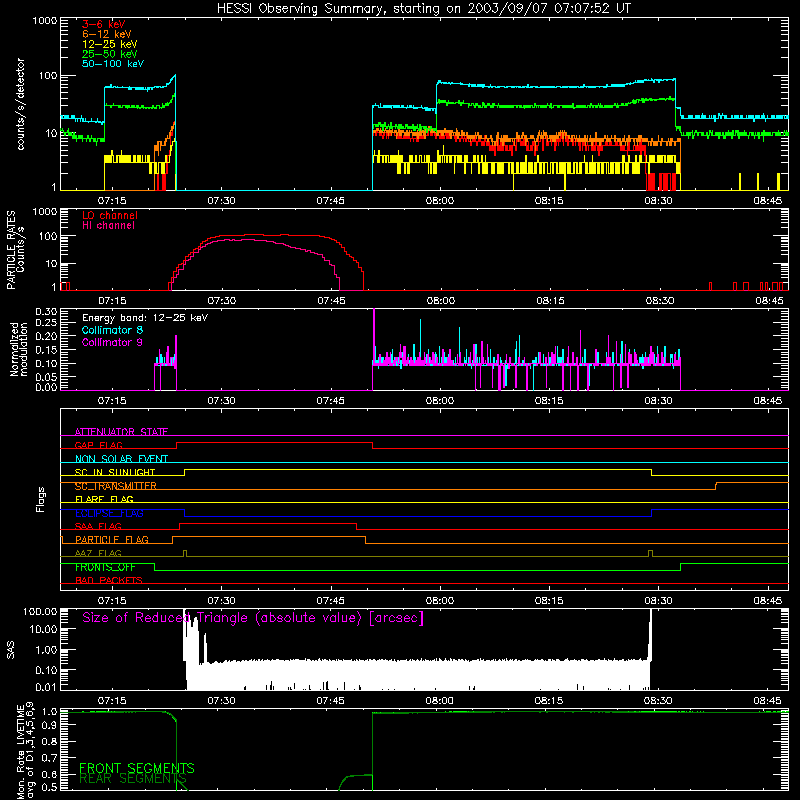Select the red 3-6 keV legend entry
Viewport: 800px width, 800px height.
(x=104, y=24)
